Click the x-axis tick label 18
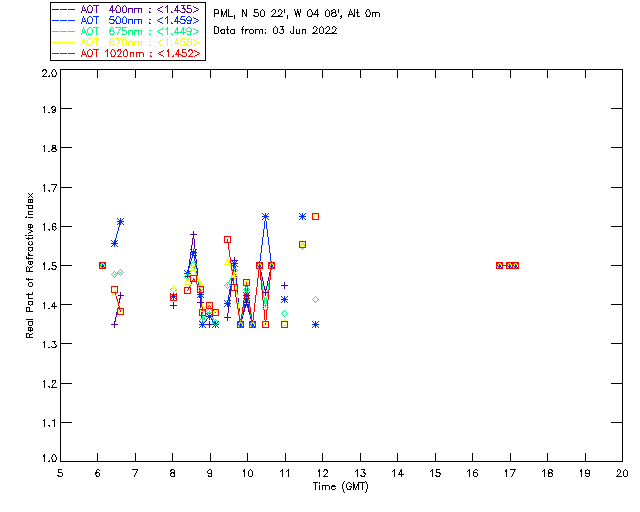 pos(547,473)
